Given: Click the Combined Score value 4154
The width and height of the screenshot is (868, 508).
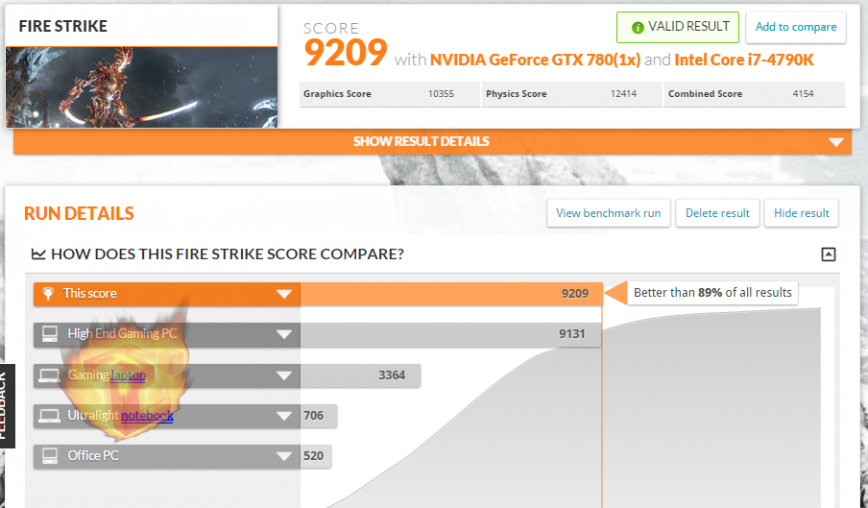Looking at the screenshot, I should click(803, 94).
